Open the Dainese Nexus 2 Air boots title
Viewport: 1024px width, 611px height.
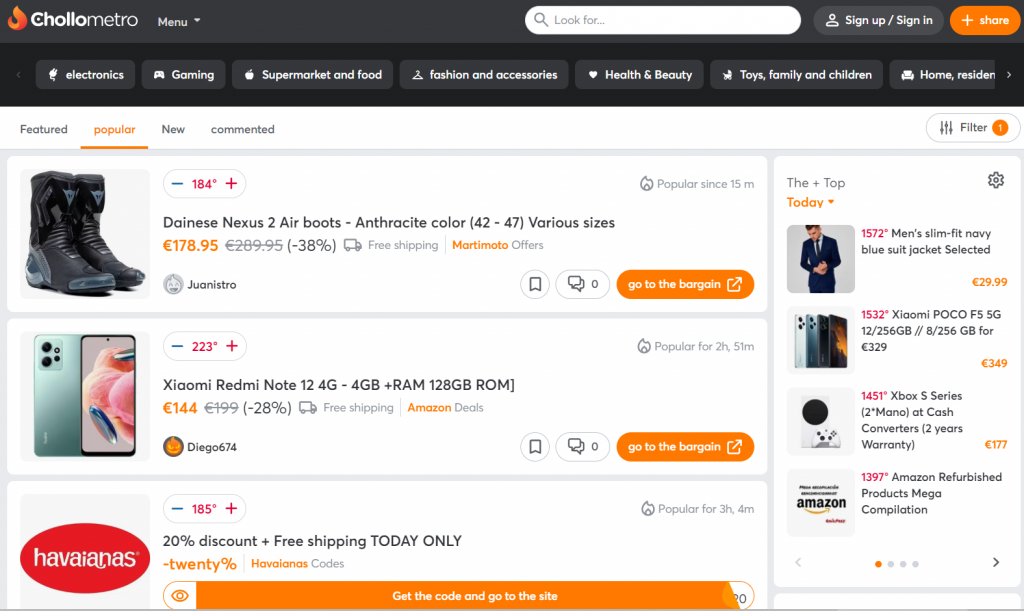click(x=389, y=223)
